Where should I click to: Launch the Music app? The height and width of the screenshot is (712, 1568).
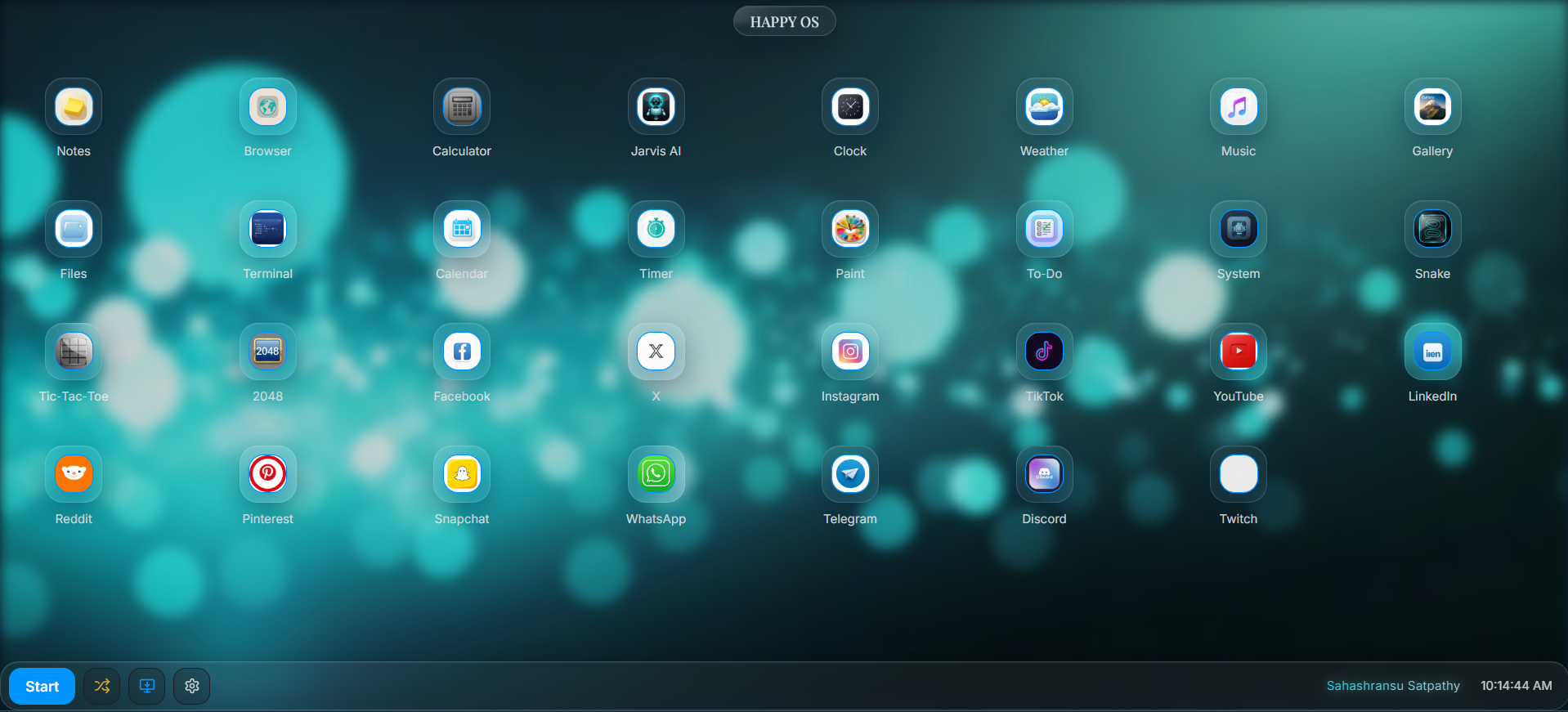(x=1239, y=107)
